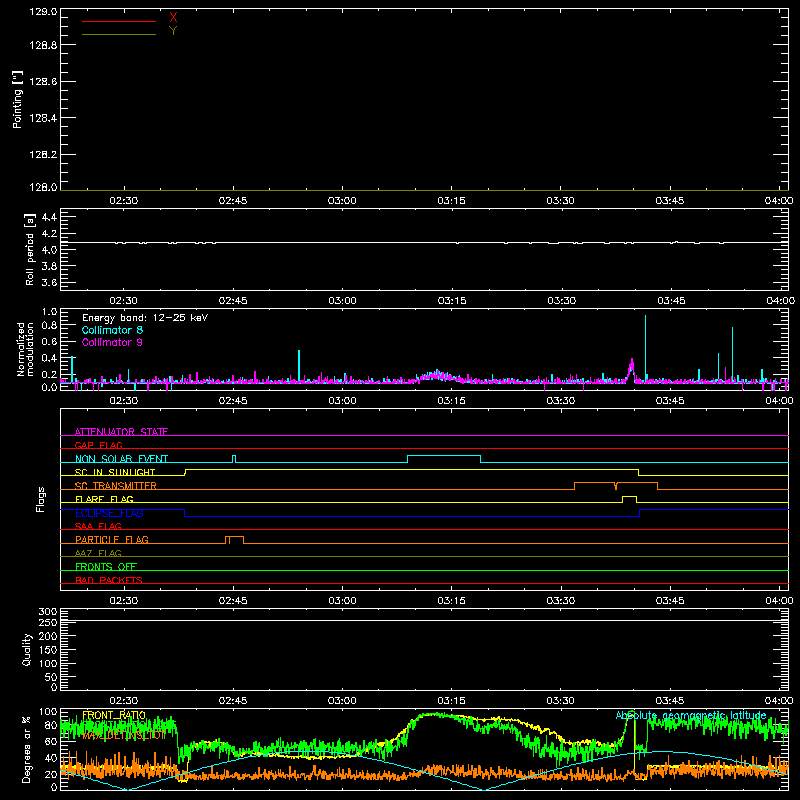Click the narrow NON_SOLAR_EVENT pulse near 02:45
The width and height of the screenshot is (800, 800).
(x=234, y=458)
